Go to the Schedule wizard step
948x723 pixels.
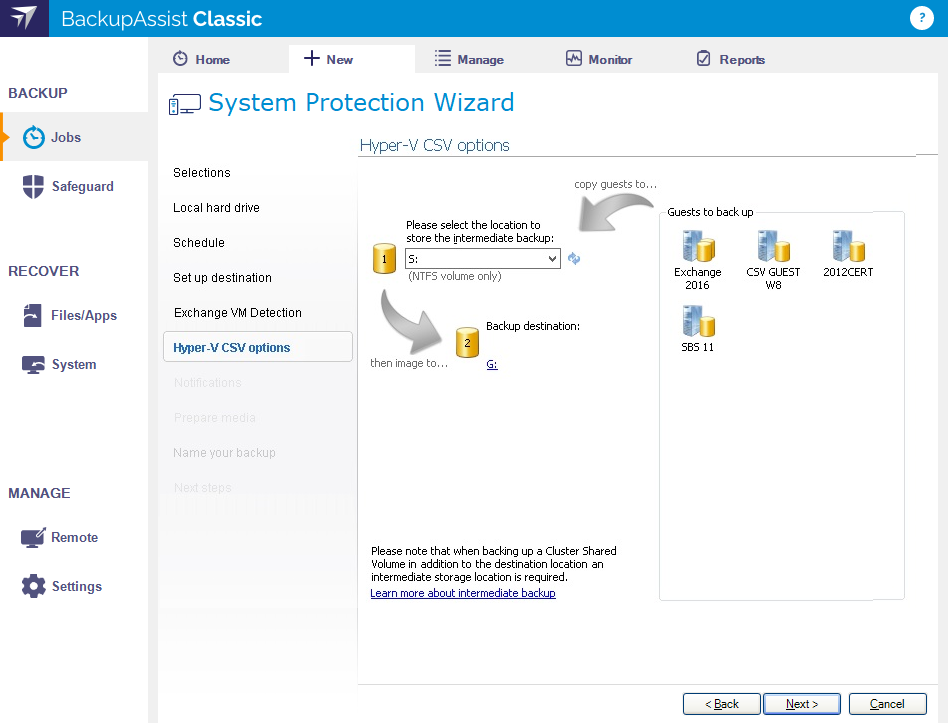coord(199,243)
